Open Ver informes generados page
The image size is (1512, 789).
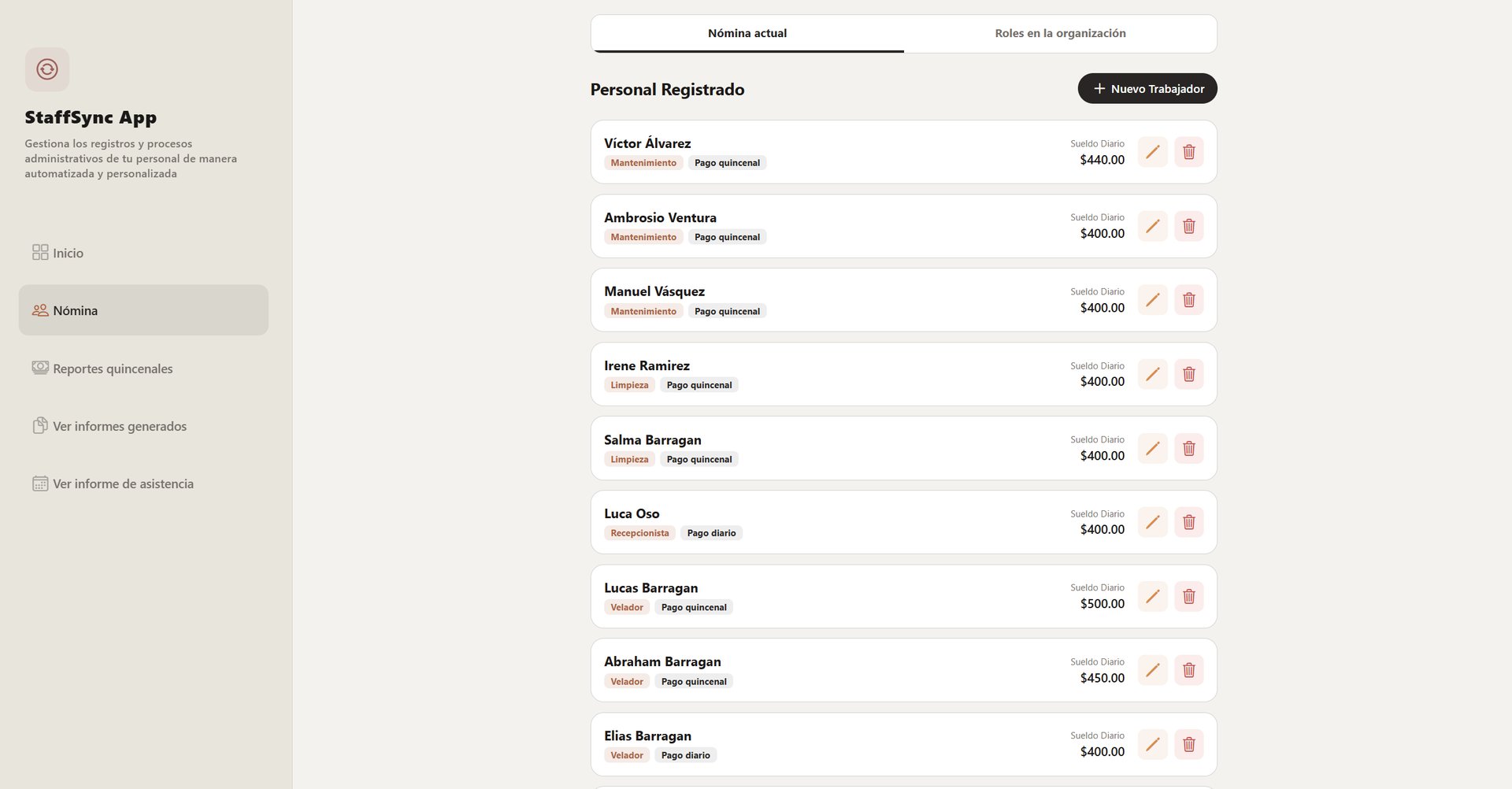(x=120, y=426)
